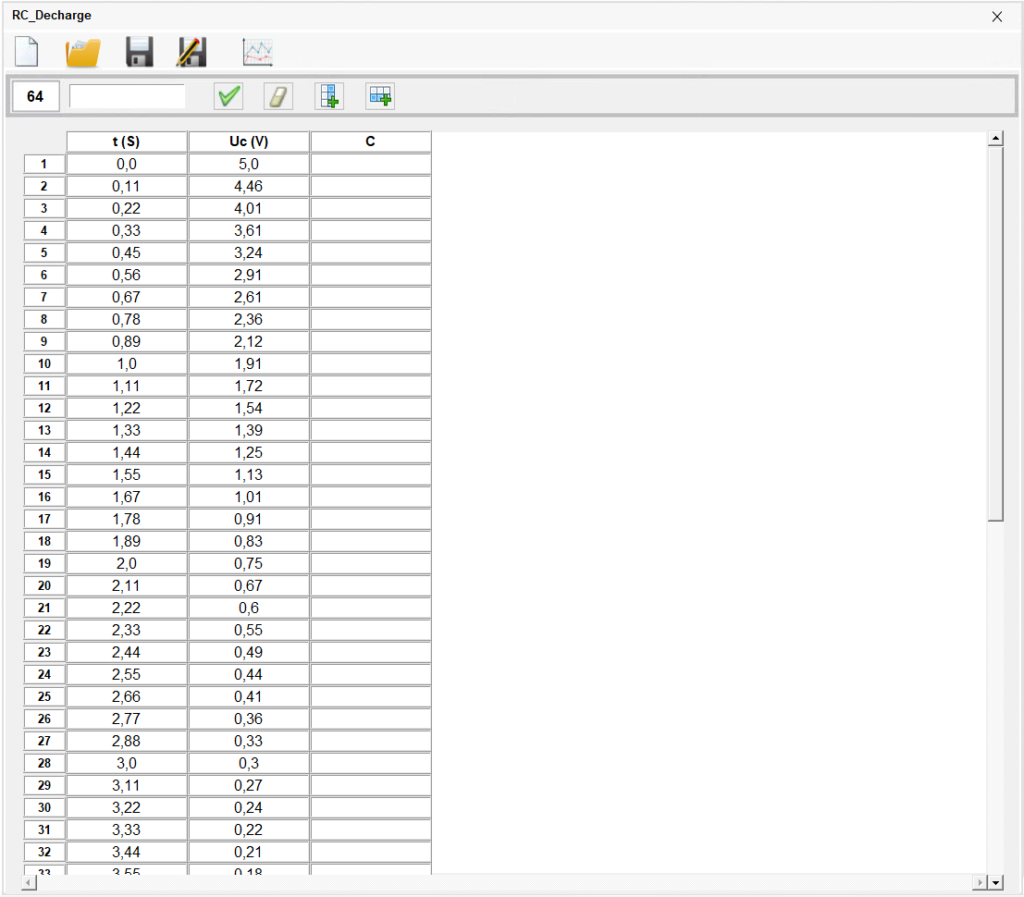This screenshot has width=1024, height=897.
Task: Open the graph plot chart icon
Action: [x=258, y=52]
